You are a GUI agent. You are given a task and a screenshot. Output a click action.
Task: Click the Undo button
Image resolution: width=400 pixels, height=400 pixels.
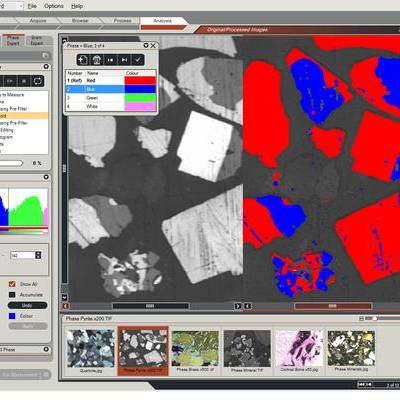pos(28,305)
